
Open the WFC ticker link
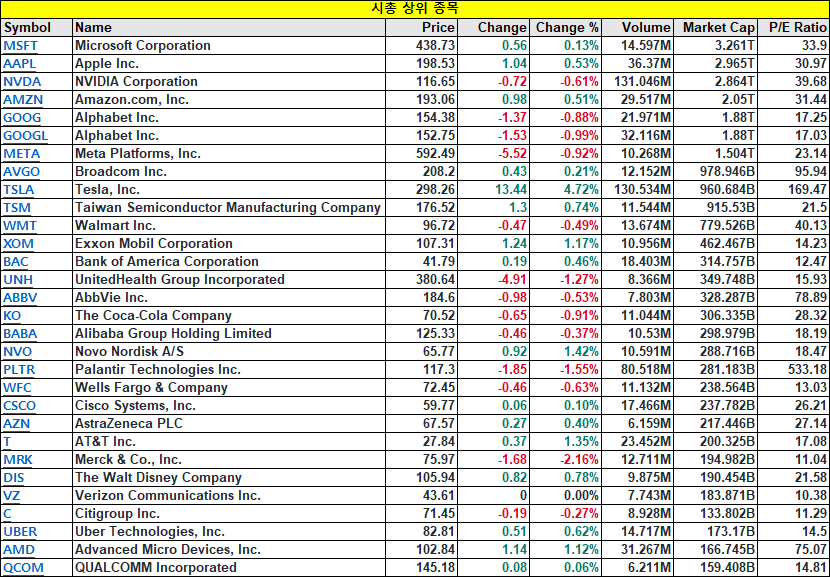(x=17, y=388)
